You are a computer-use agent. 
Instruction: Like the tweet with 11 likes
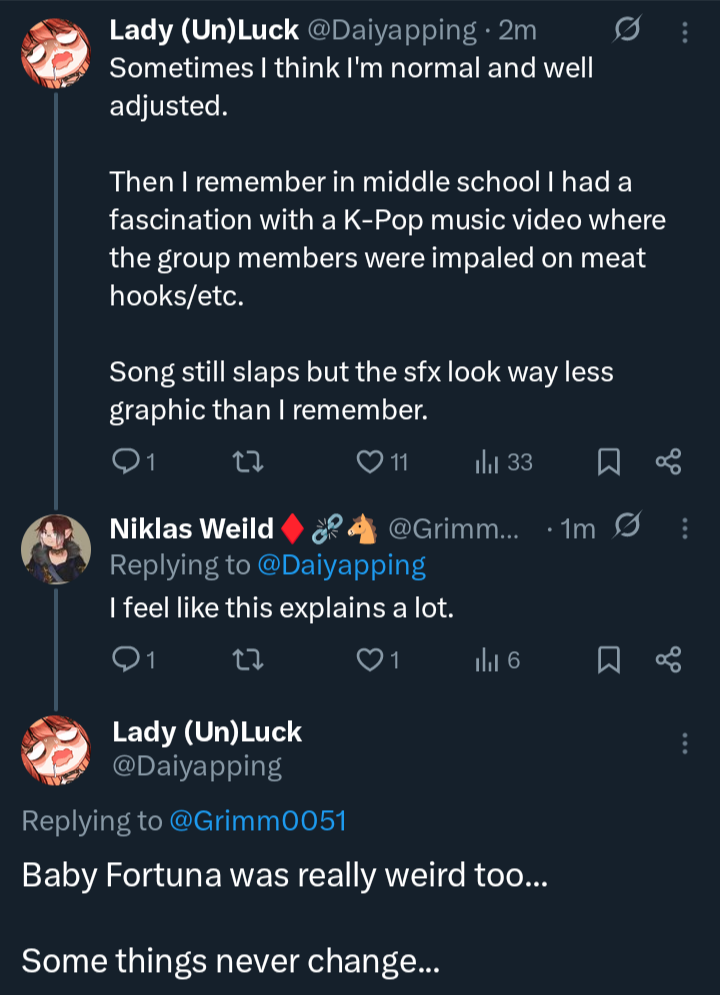click(x=371, y=461)
